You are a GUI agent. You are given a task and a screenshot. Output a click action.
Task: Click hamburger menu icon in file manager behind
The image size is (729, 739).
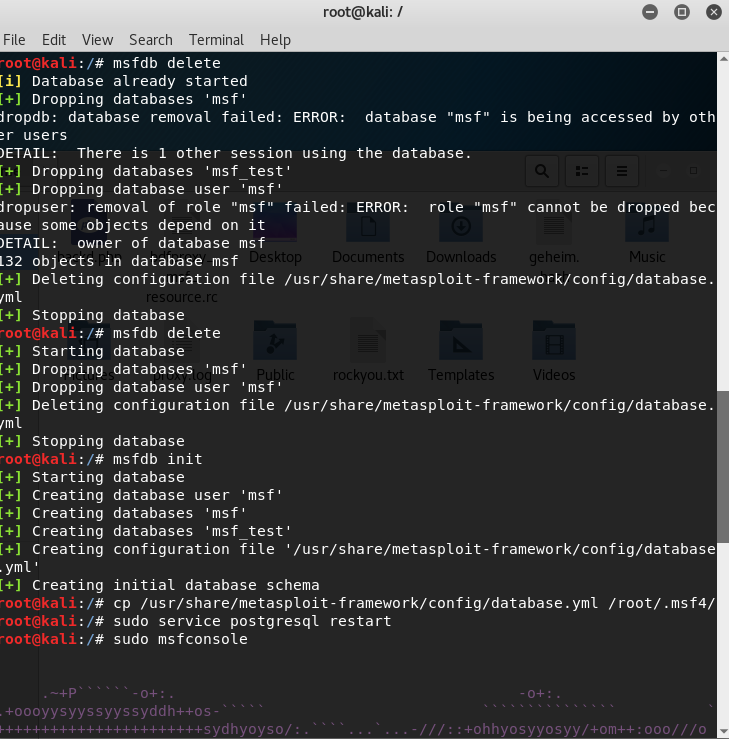(622, 171)
